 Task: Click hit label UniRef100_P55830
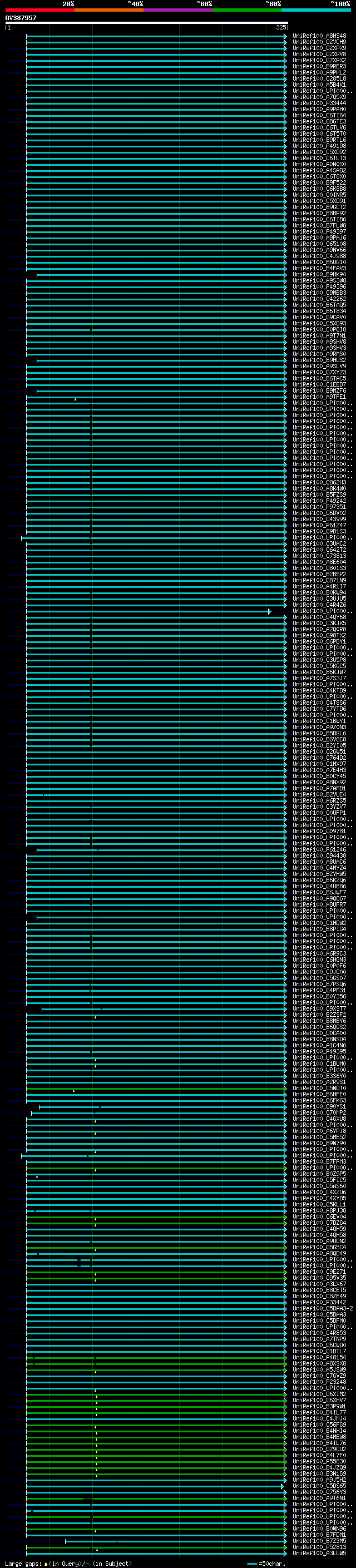(319, 1461)
